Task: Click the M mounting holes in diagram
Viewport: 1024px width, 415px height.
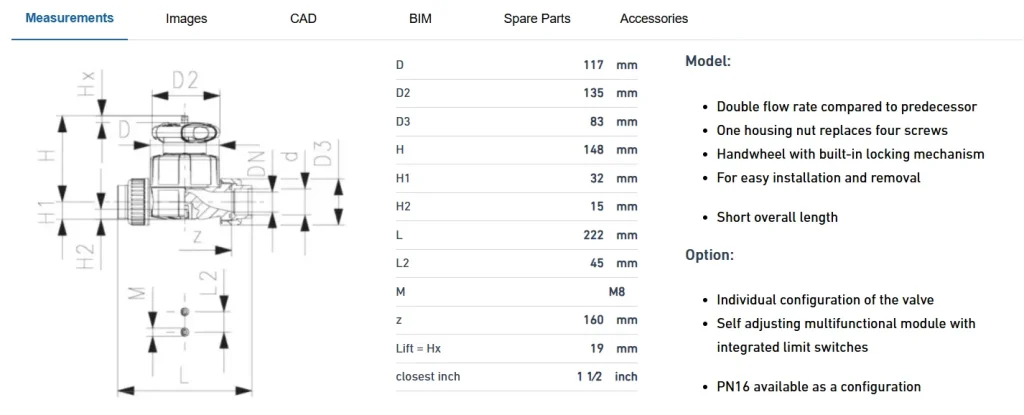Action: [185, 321]
